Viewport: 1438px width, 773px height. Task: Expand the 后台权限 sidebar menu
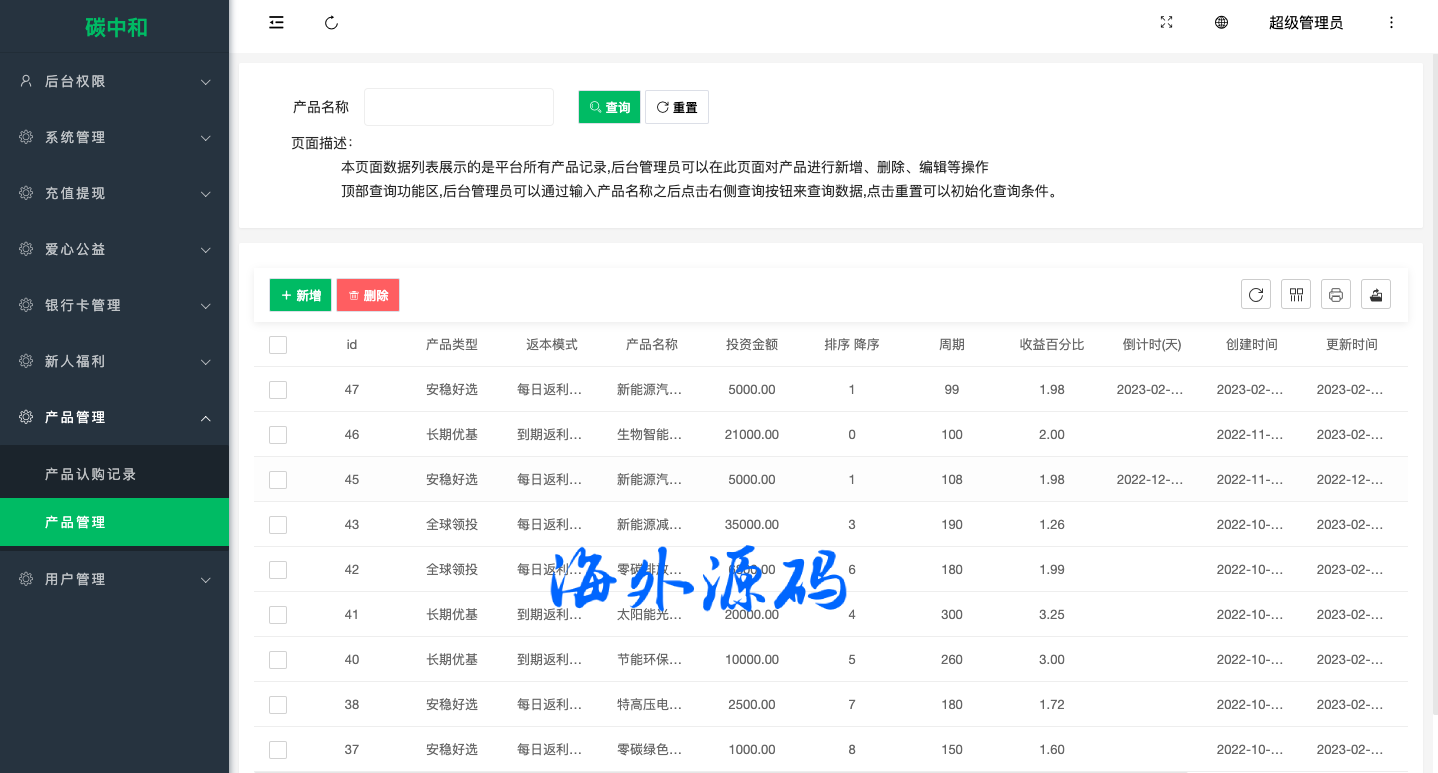tap(114, 81)
